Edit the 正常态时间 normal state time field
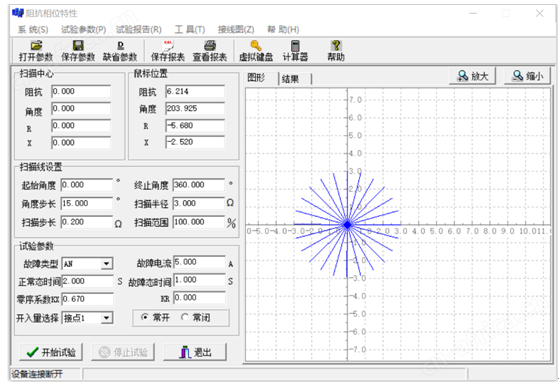559x386 pixels. pyautogui.click(x=88, y=281)
